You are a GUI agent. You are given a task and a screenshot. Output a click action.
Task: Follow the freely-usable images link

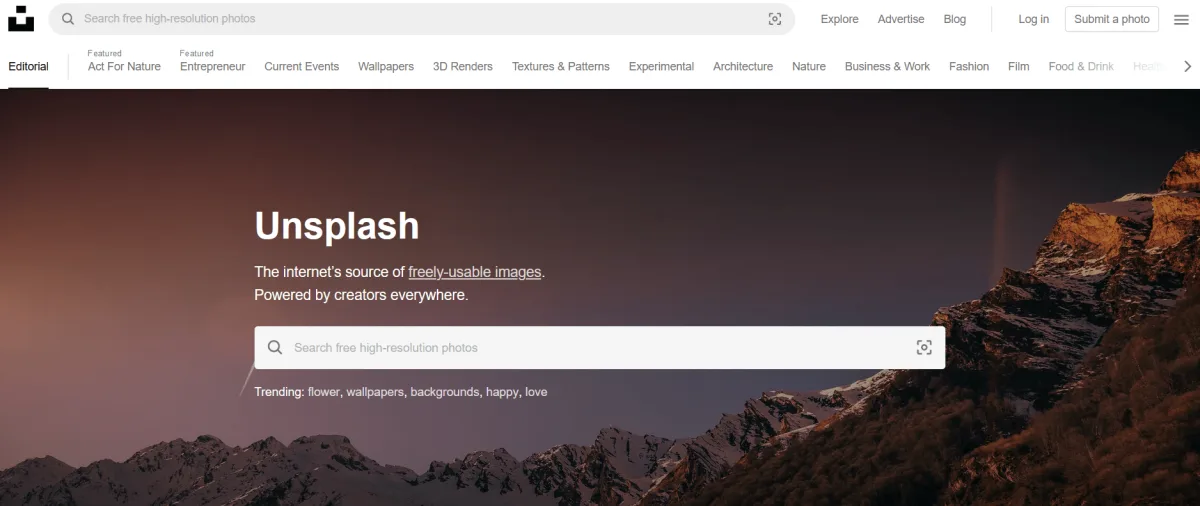pos(474,271)
